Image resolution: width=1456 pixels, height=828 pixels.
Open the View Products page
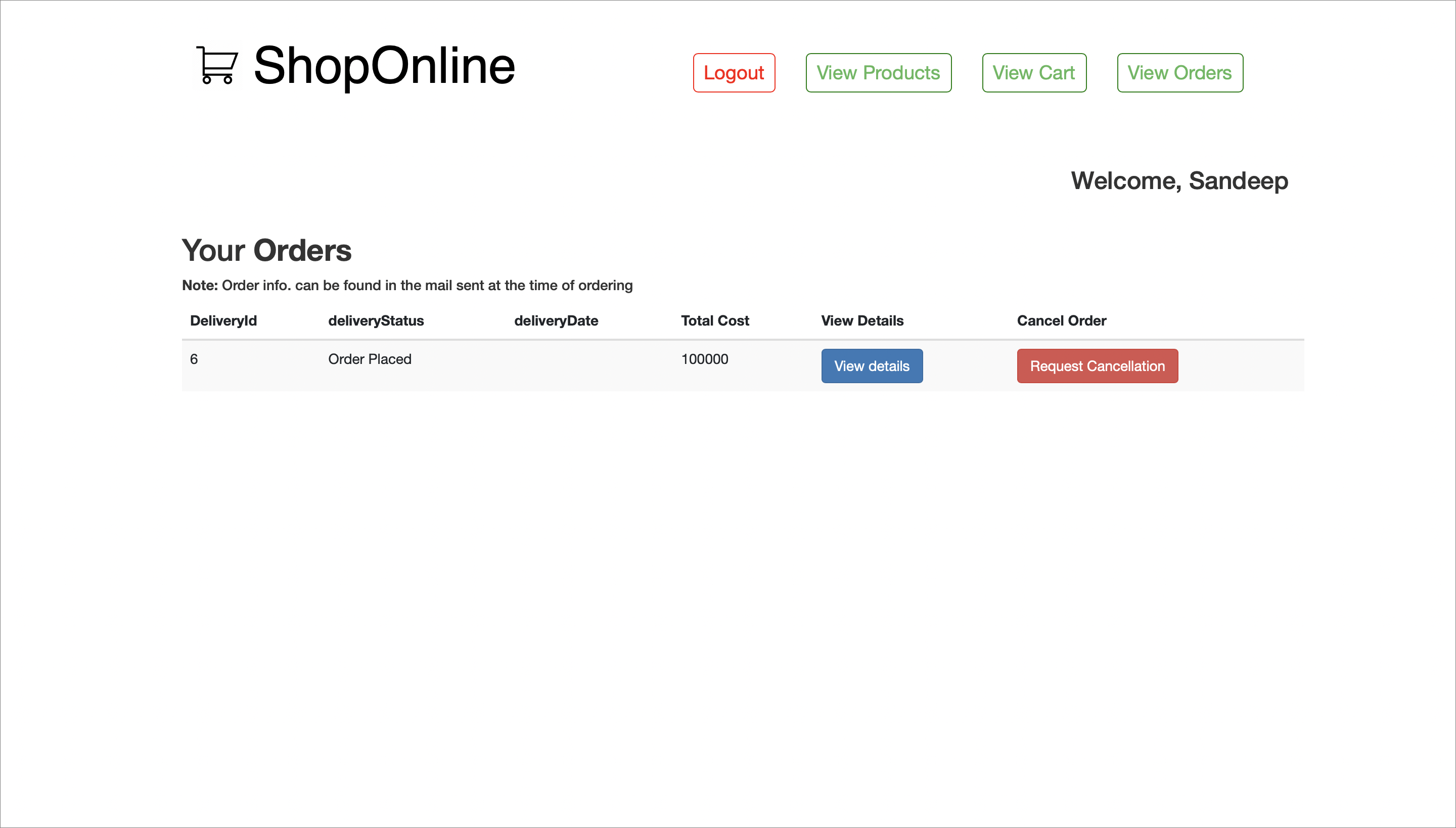pos(878,73)
